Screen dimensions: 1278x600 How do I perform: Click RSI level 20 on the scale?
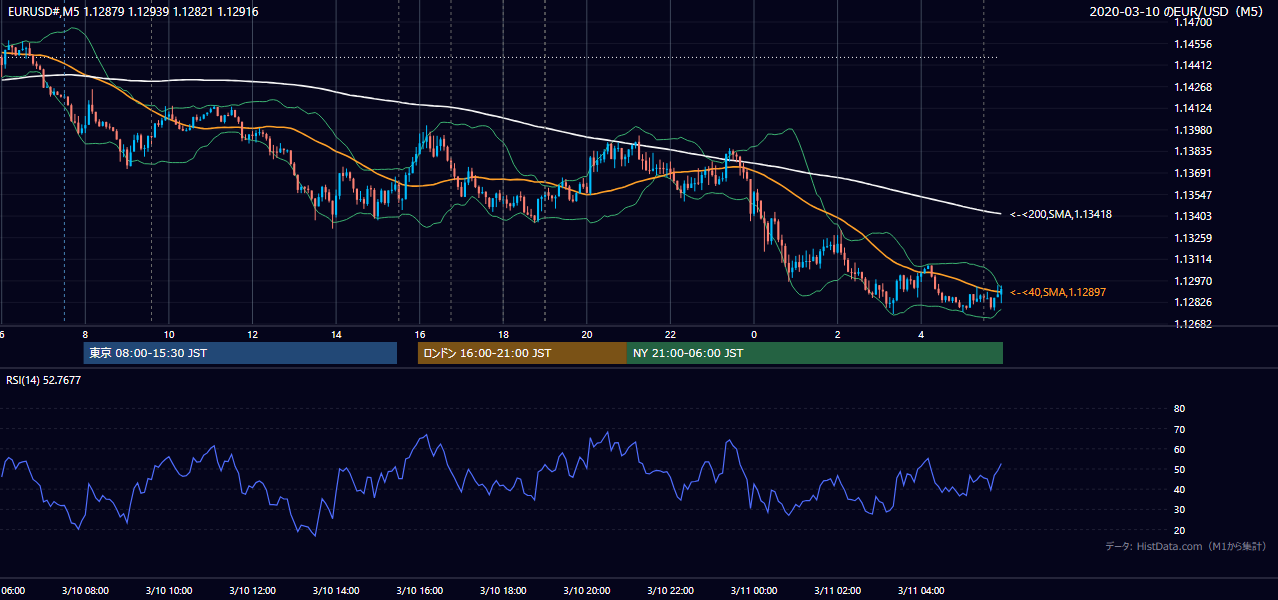click(1179, 530)
